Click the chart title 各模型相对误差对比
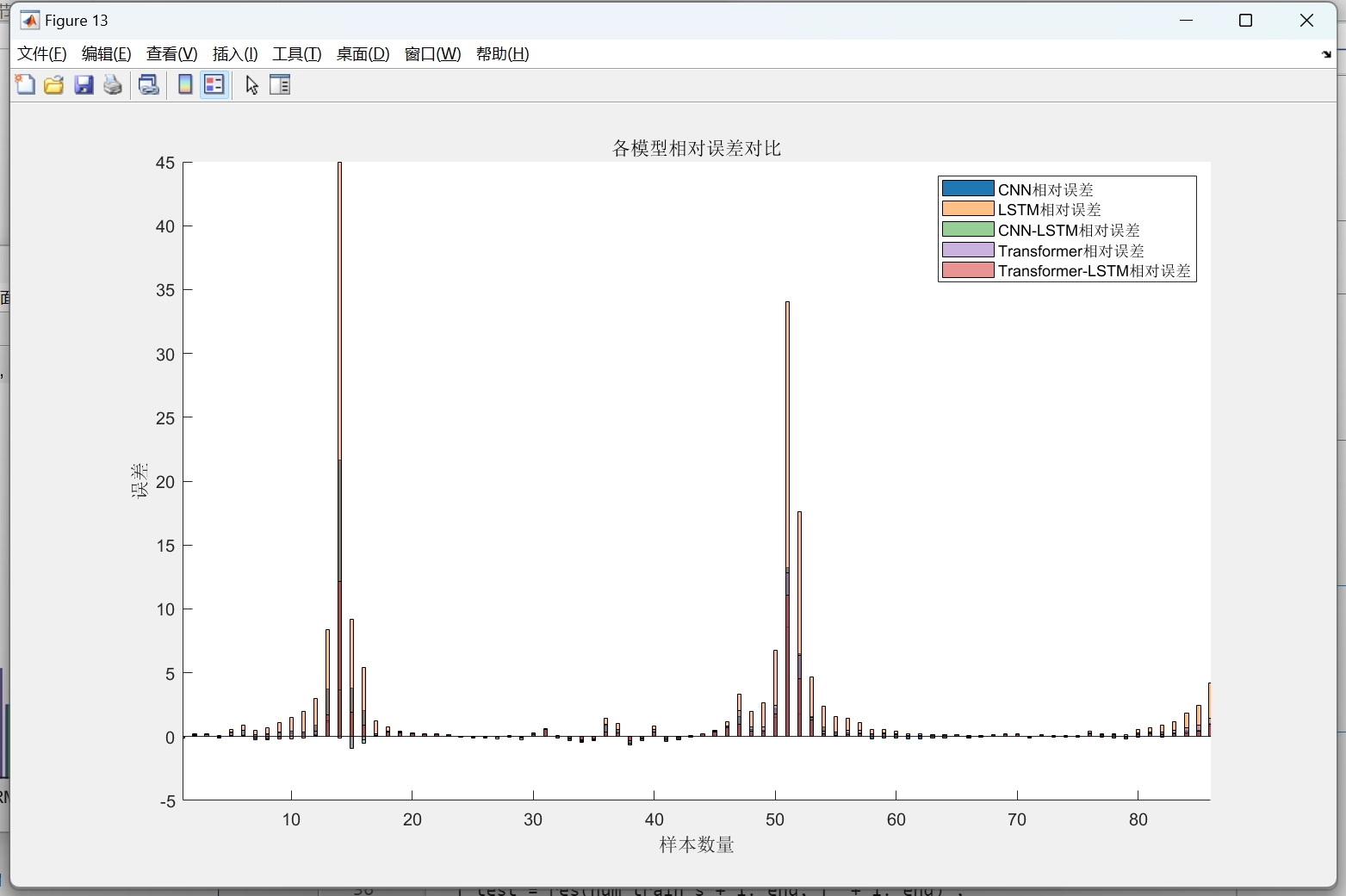This screenshot has height=896, width=1346. pyautogui.click(x=696, y=147)
